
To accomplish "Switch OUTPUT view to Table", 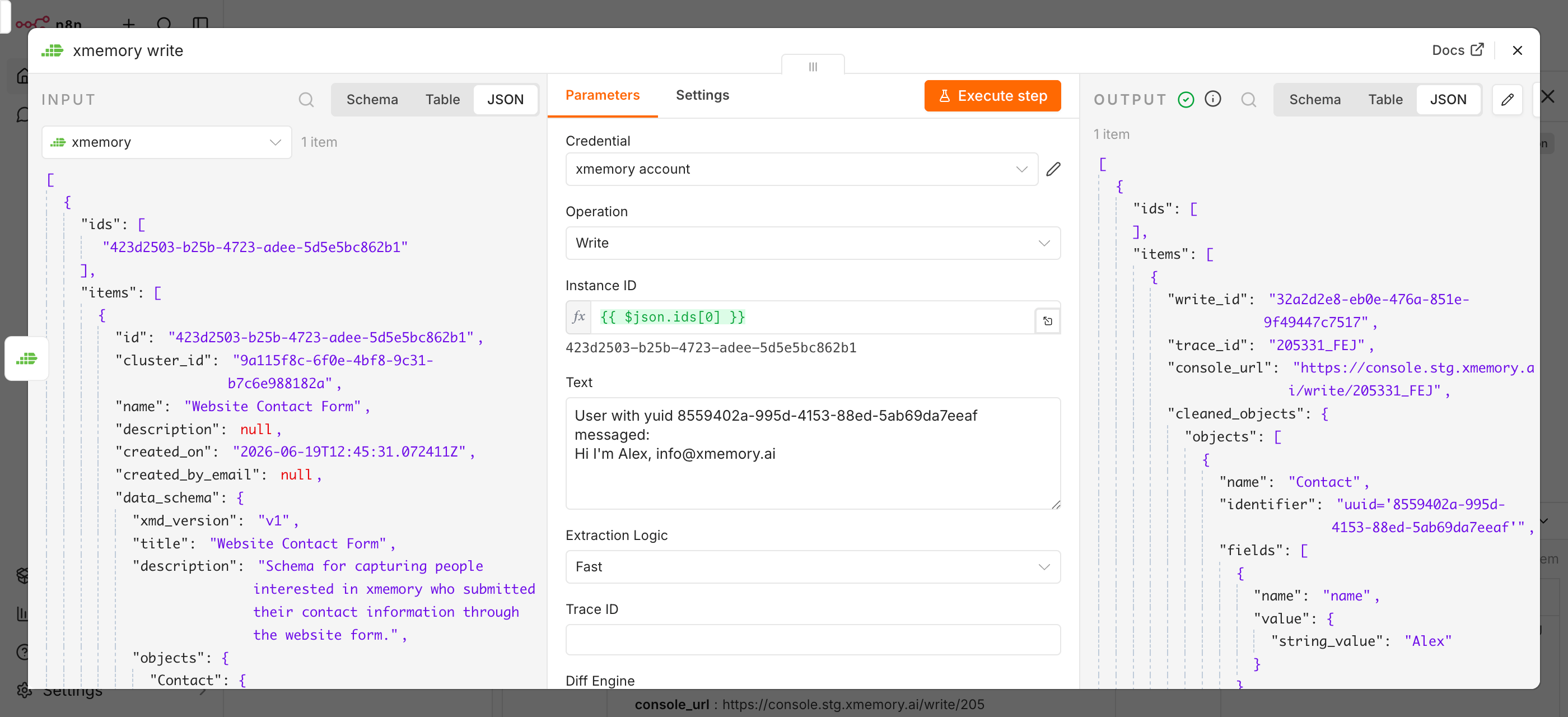I will (1385, 99).
